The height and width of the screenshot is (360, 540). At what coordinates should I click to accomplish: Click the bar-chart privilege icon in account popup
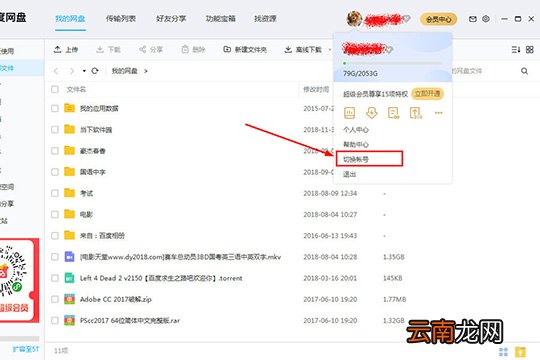tap(350, 113)
